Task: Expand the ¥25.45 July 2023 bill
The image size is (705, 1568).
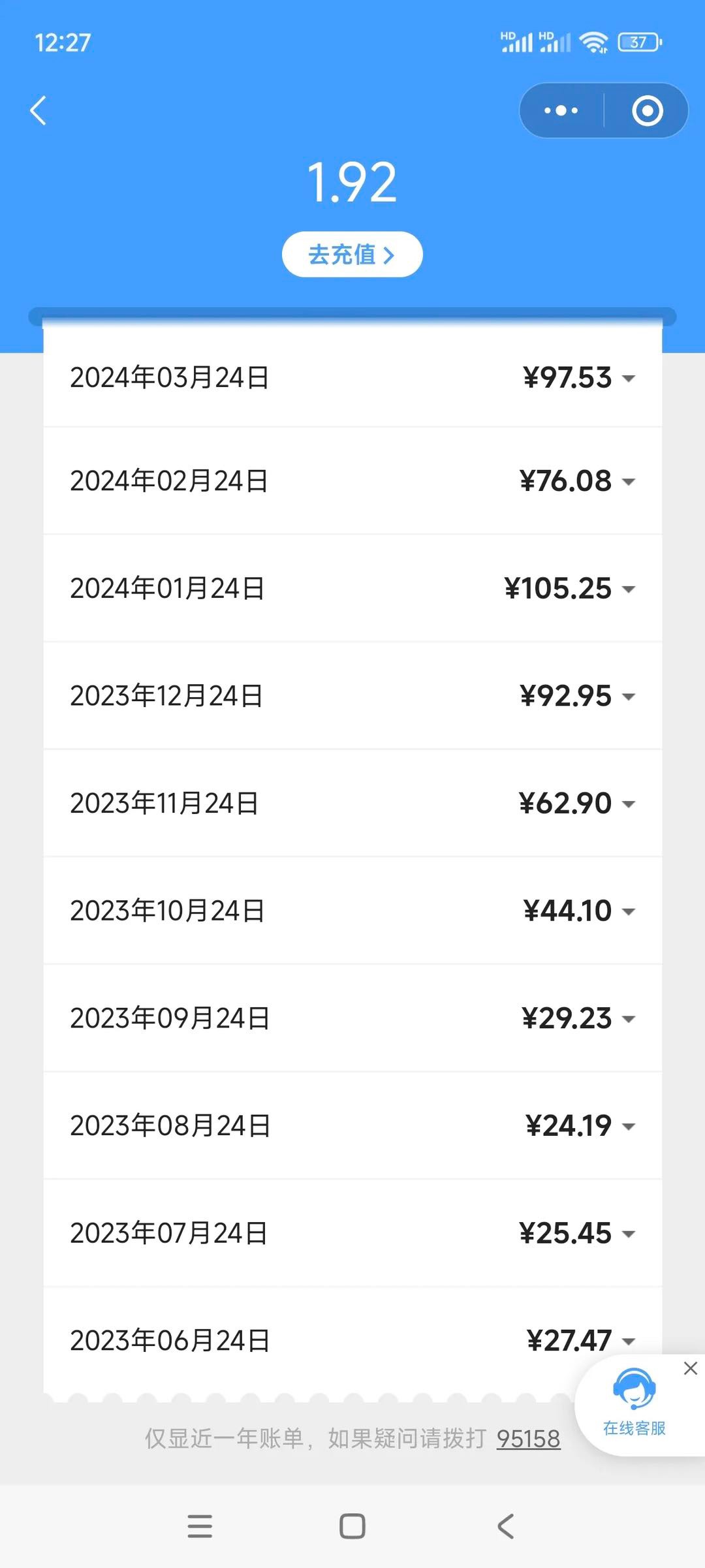Action: pos(628,1234)
